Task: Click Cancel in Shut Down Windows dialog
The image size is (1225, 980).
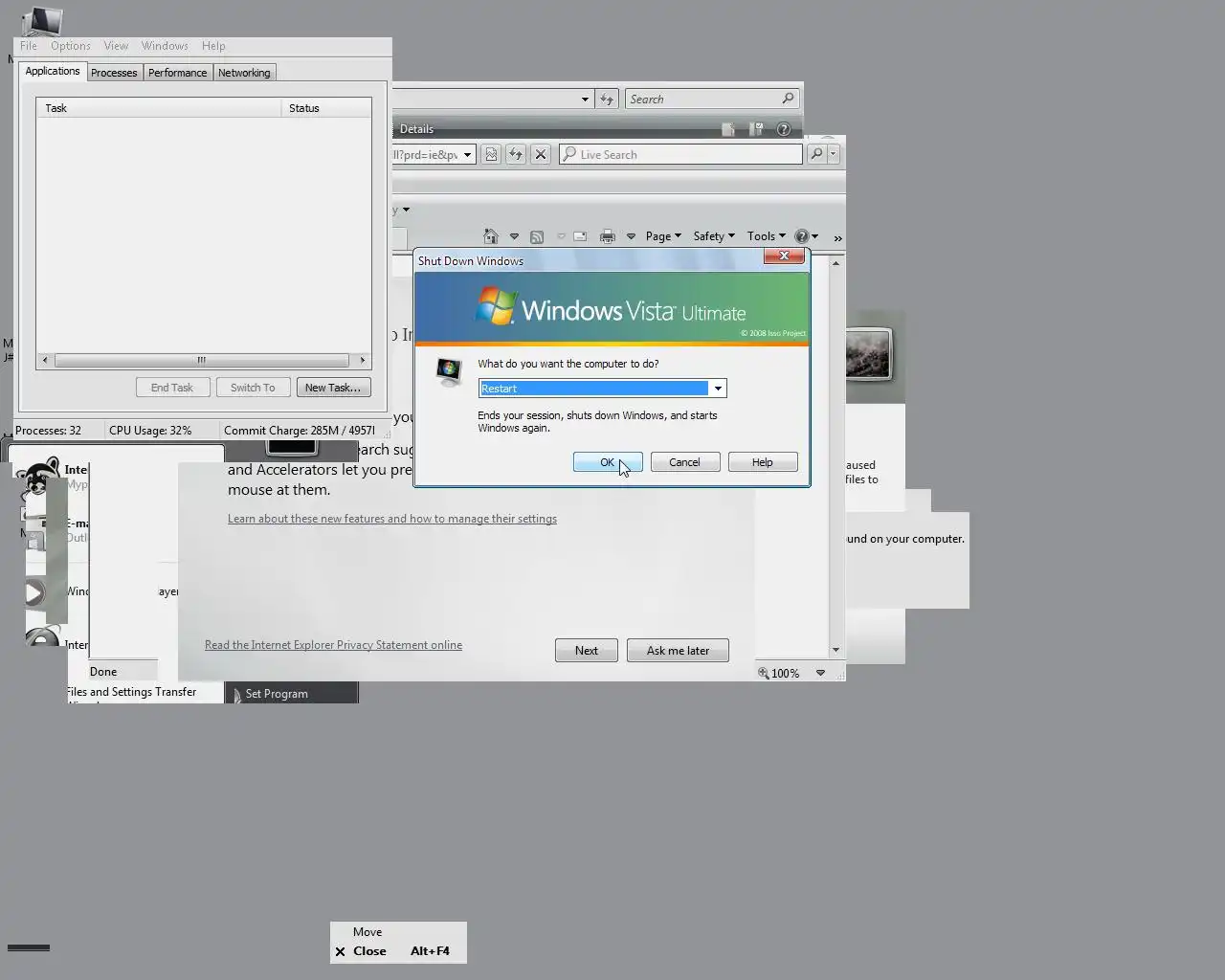Action: 685,462
